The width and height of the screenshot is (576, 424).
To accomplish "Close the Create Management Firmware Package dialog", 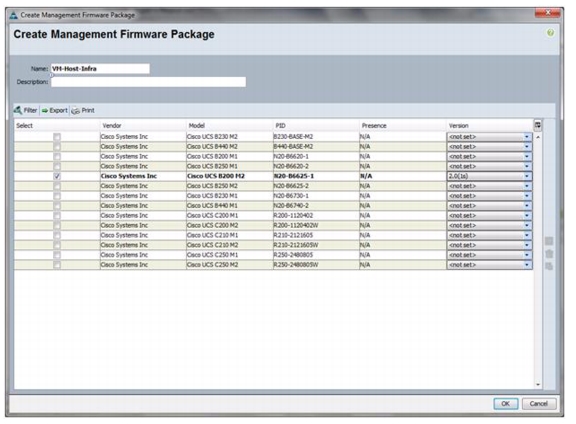I will point(547,13).
